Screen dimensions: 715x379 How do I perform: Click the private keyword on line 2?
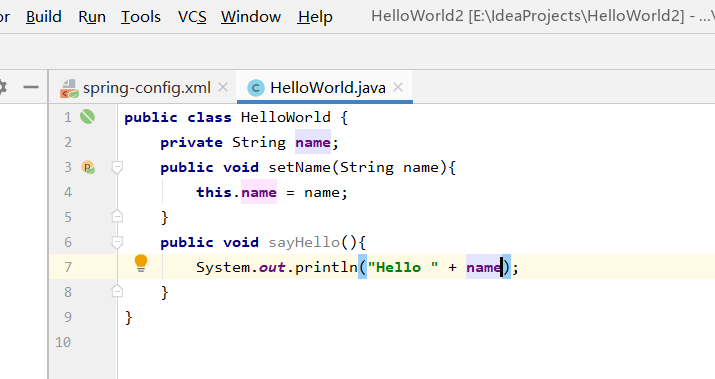point(192,142)
